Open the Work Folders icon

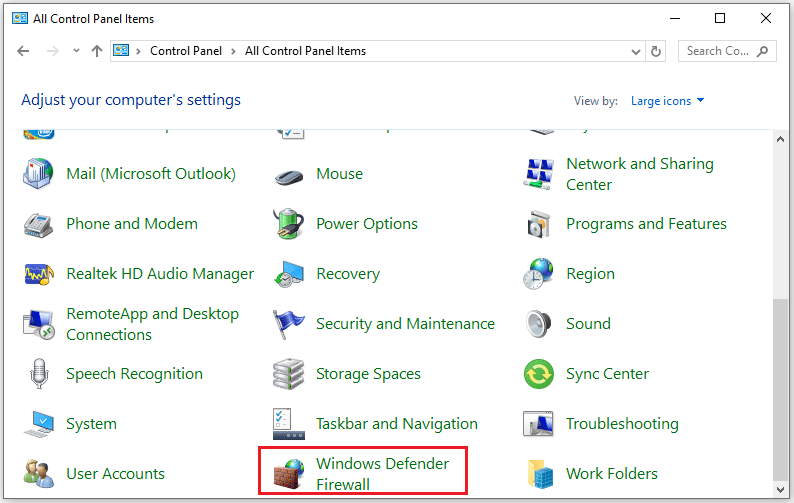pos(540,474)
